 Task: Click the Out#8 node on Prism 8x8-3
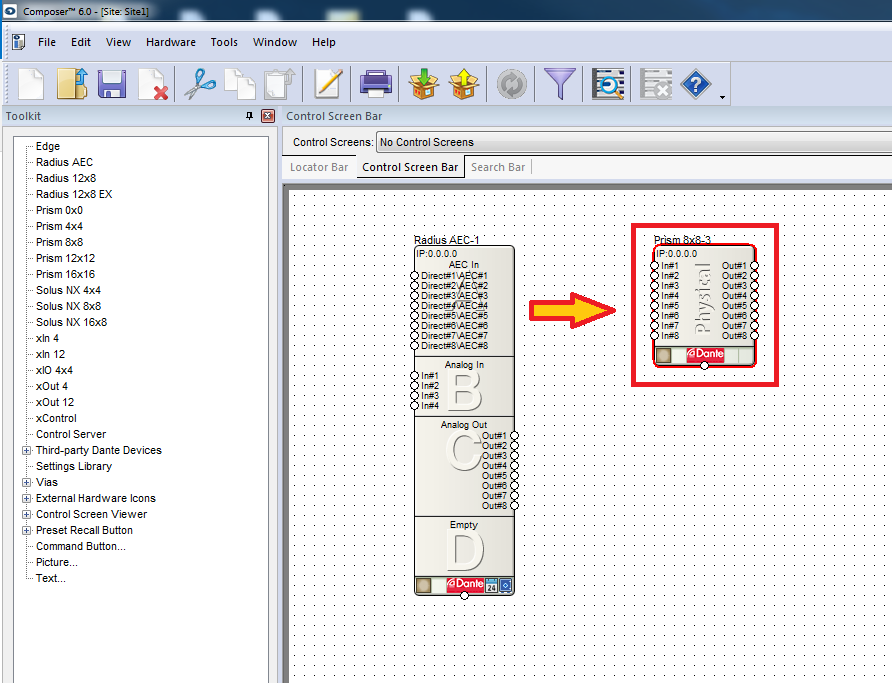[754, 336]
